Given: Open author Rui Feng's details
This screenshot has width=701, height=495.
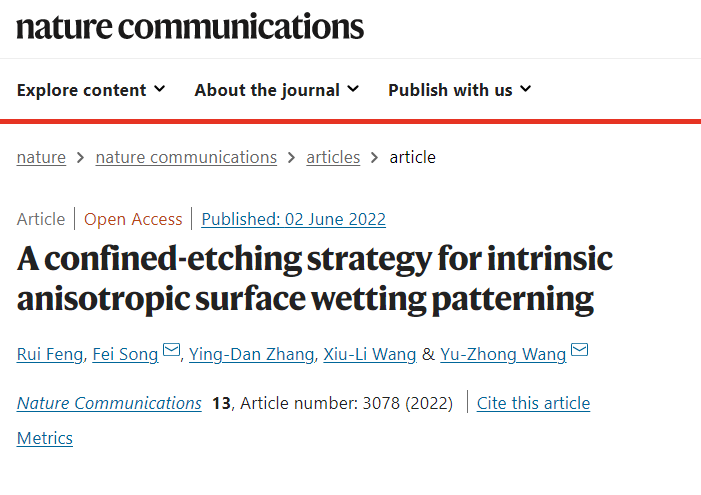Looking at the screenshot, I should click(x=49, y=354).
